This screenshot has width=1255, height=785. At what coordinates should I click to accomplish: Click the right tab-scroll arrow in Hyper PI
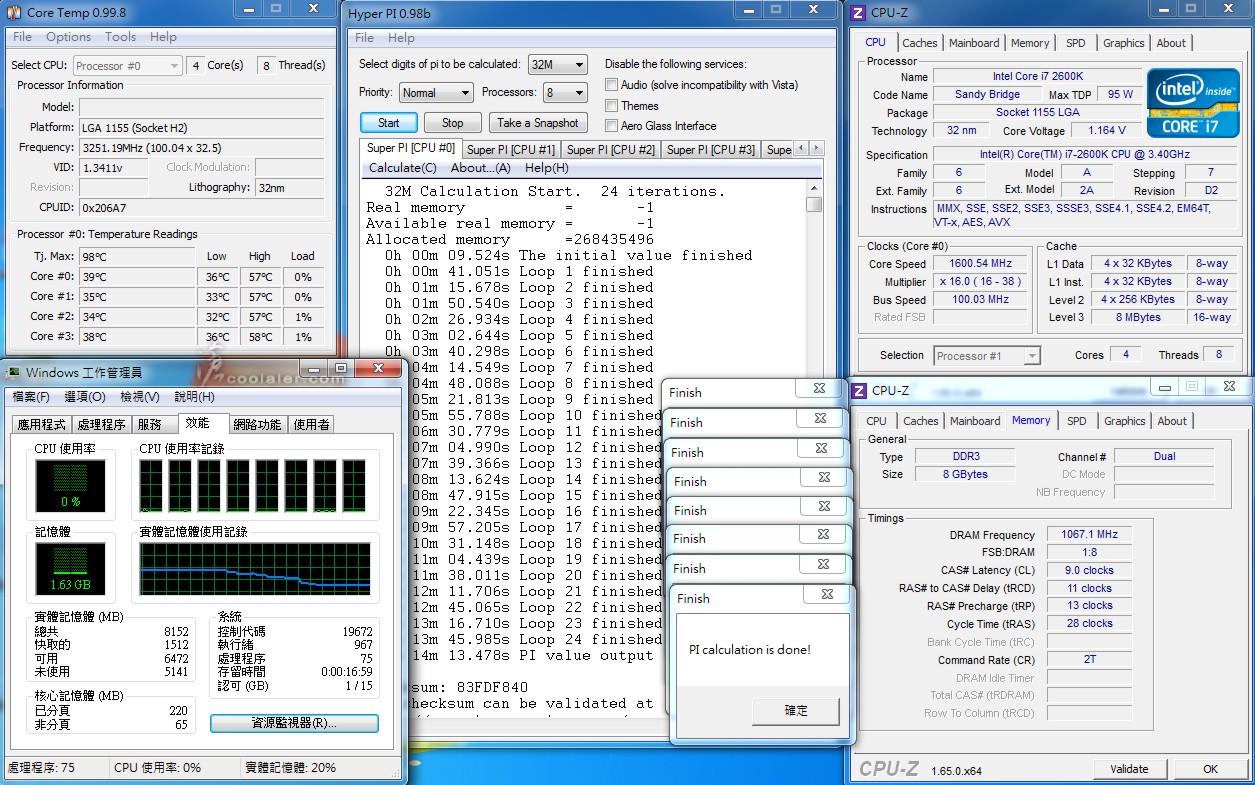tap(816, 148)
